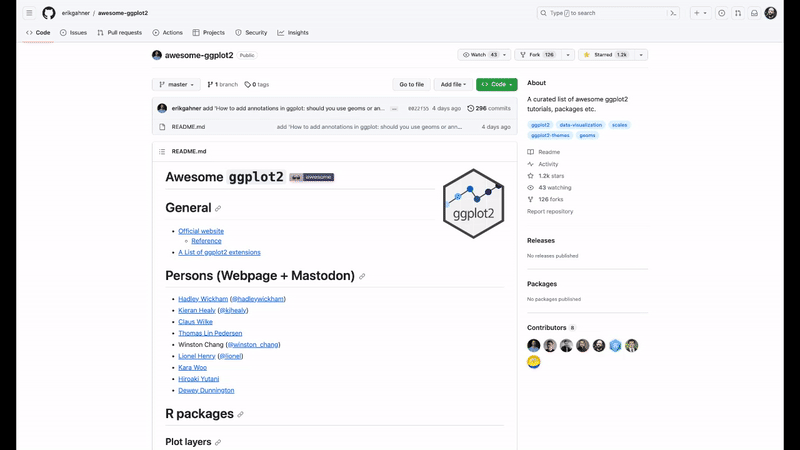Click the repository owner avatar beside title
The width and height of the screenshot is (800, 450).
click(157, 55)
